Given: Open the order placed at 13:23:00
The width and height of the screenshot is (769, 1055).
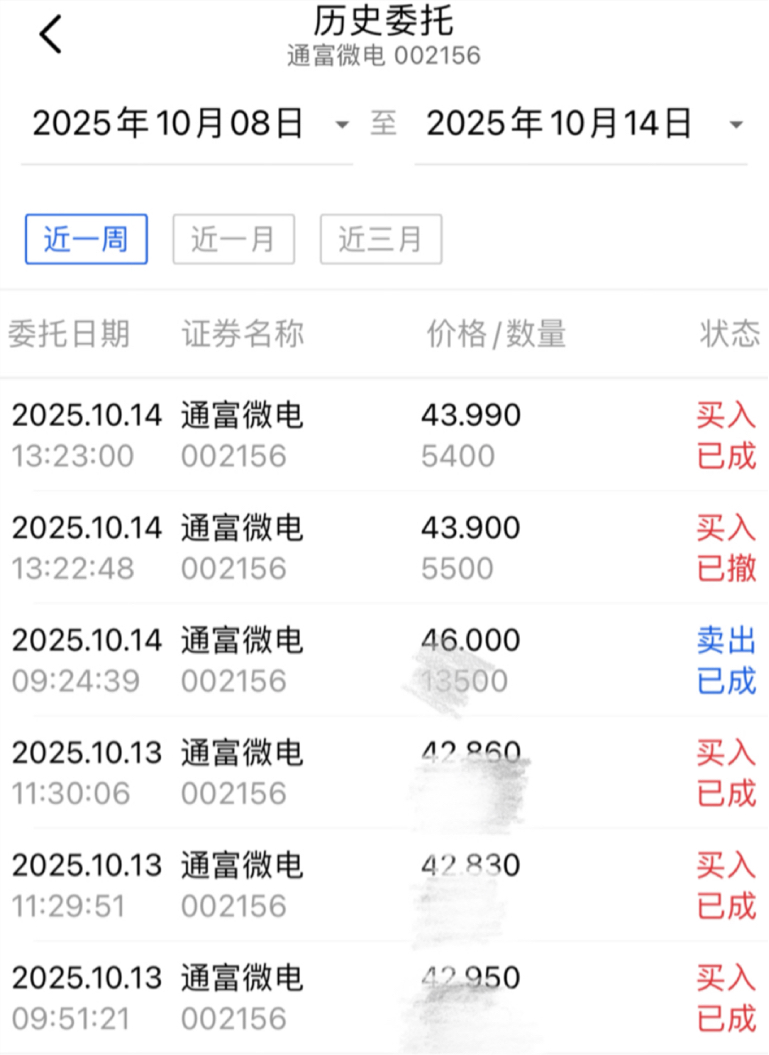Looking at the screenshot, I should 384,435.
